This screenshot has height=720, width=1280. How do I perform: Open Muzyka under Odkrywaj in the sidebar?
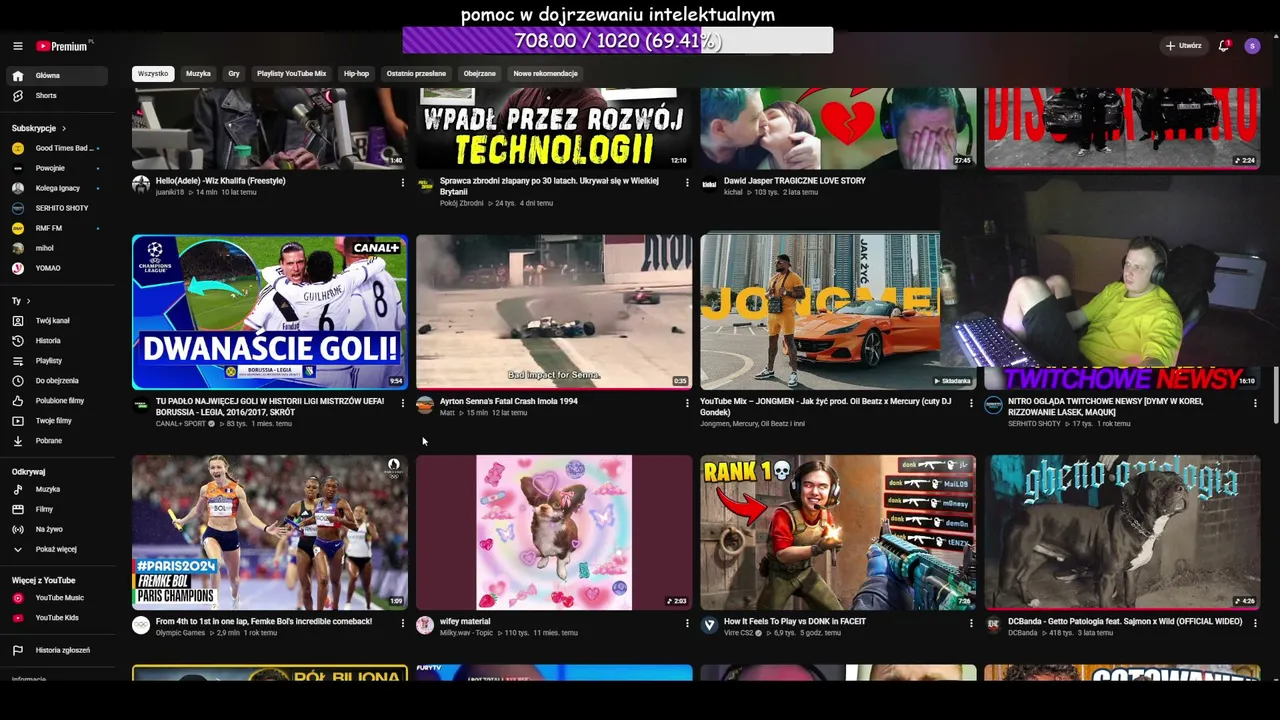tap(59, 490)
